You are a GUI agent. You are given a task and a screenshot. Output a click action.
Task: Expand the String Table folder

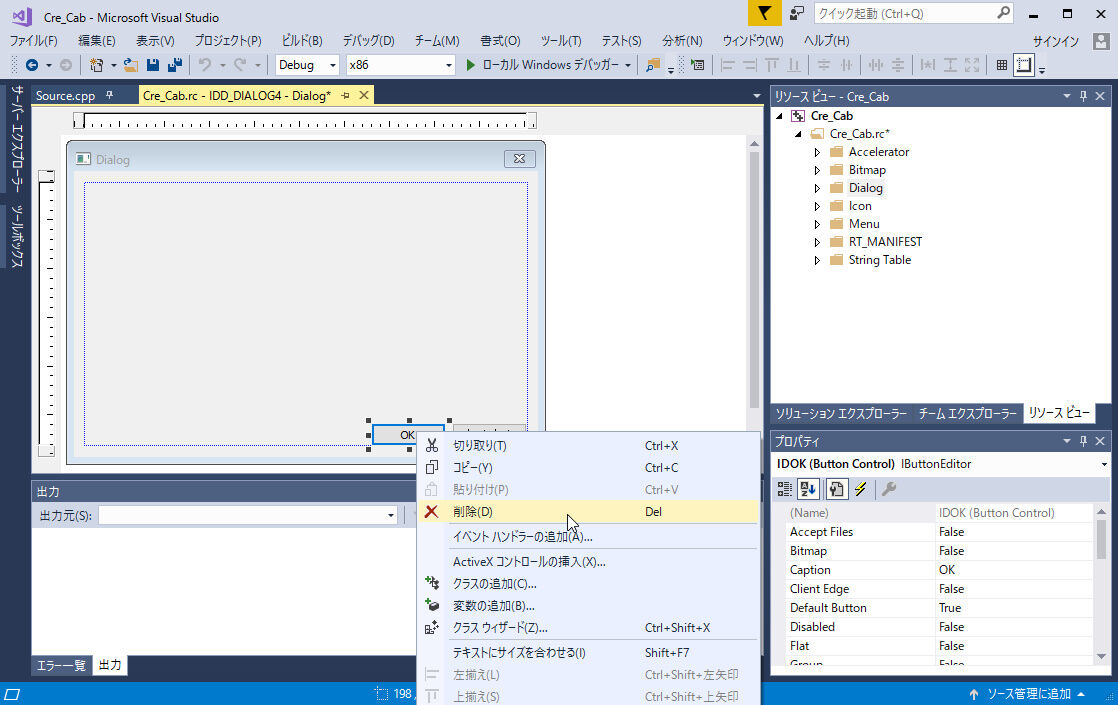(817, 260)
